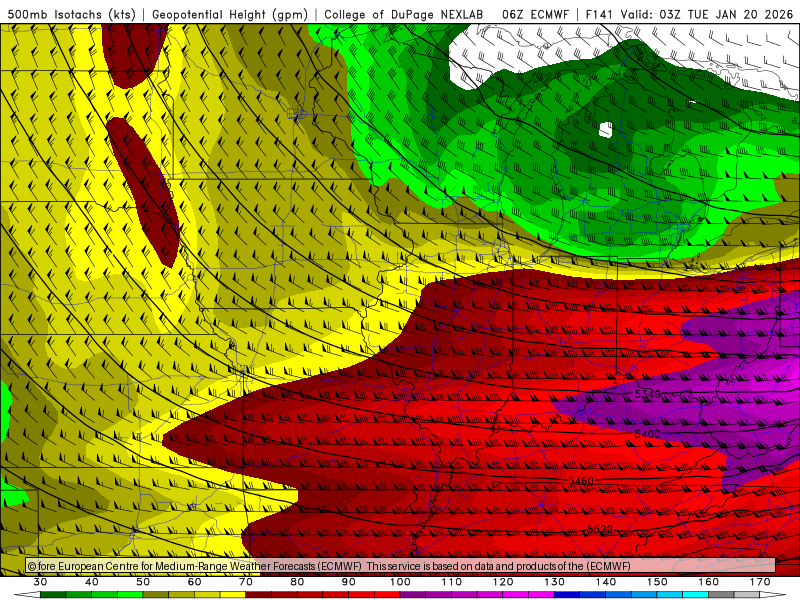Click the 50 value on the color scale
The width and height of the screenshot is (800, 600).
143,582
